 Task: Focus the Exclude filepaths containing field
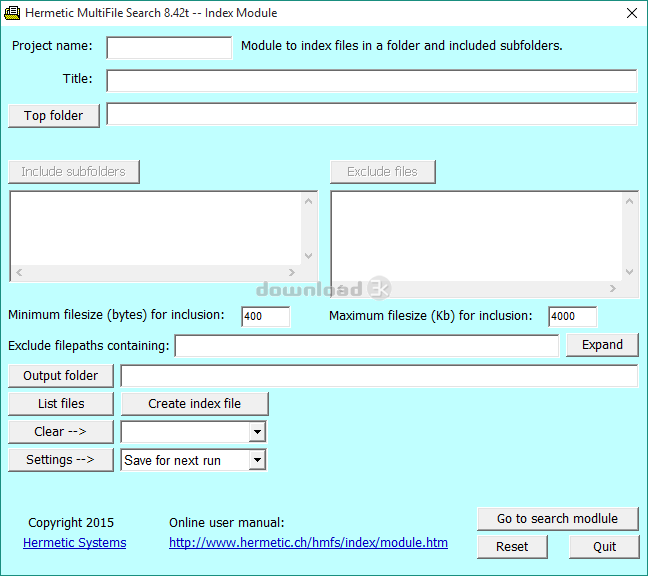(x=367, y=346)
